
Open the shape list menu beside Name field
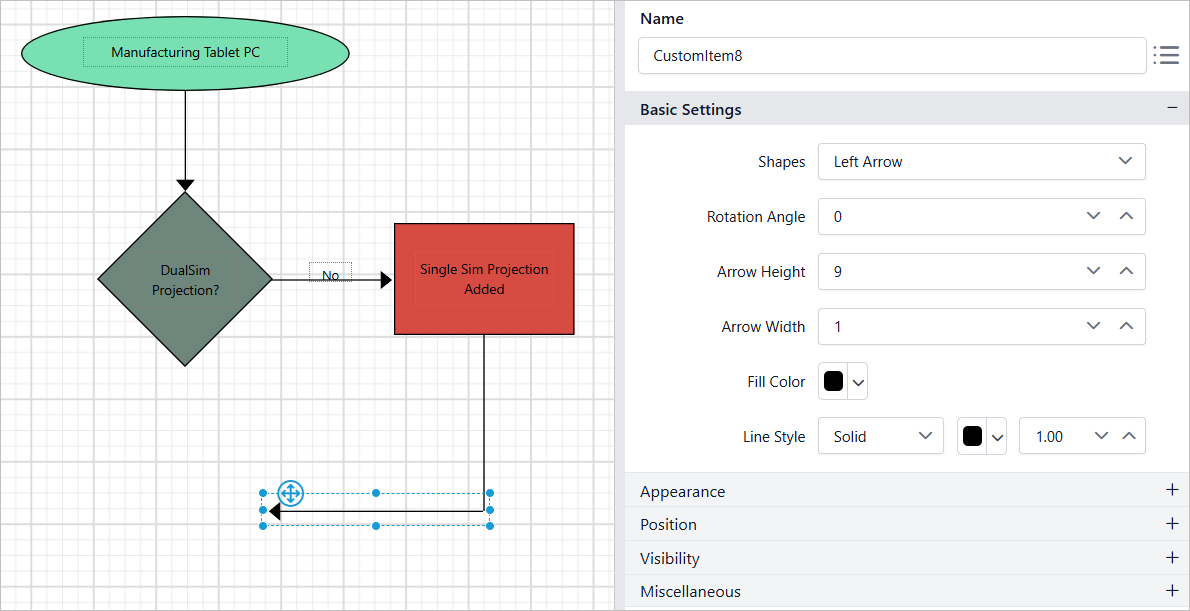(x=1166, y=55)
